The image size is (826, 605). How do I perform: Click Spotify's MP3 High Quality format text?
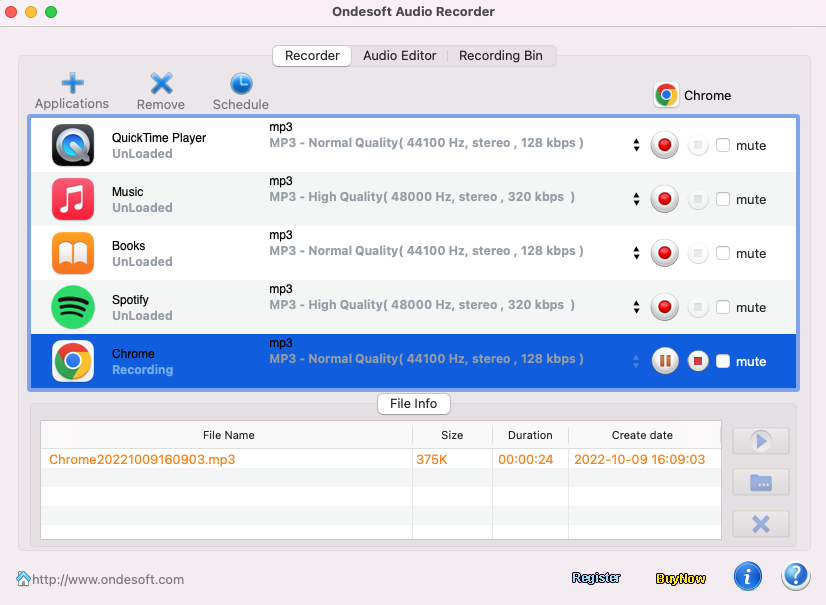(x=421, y=305)
